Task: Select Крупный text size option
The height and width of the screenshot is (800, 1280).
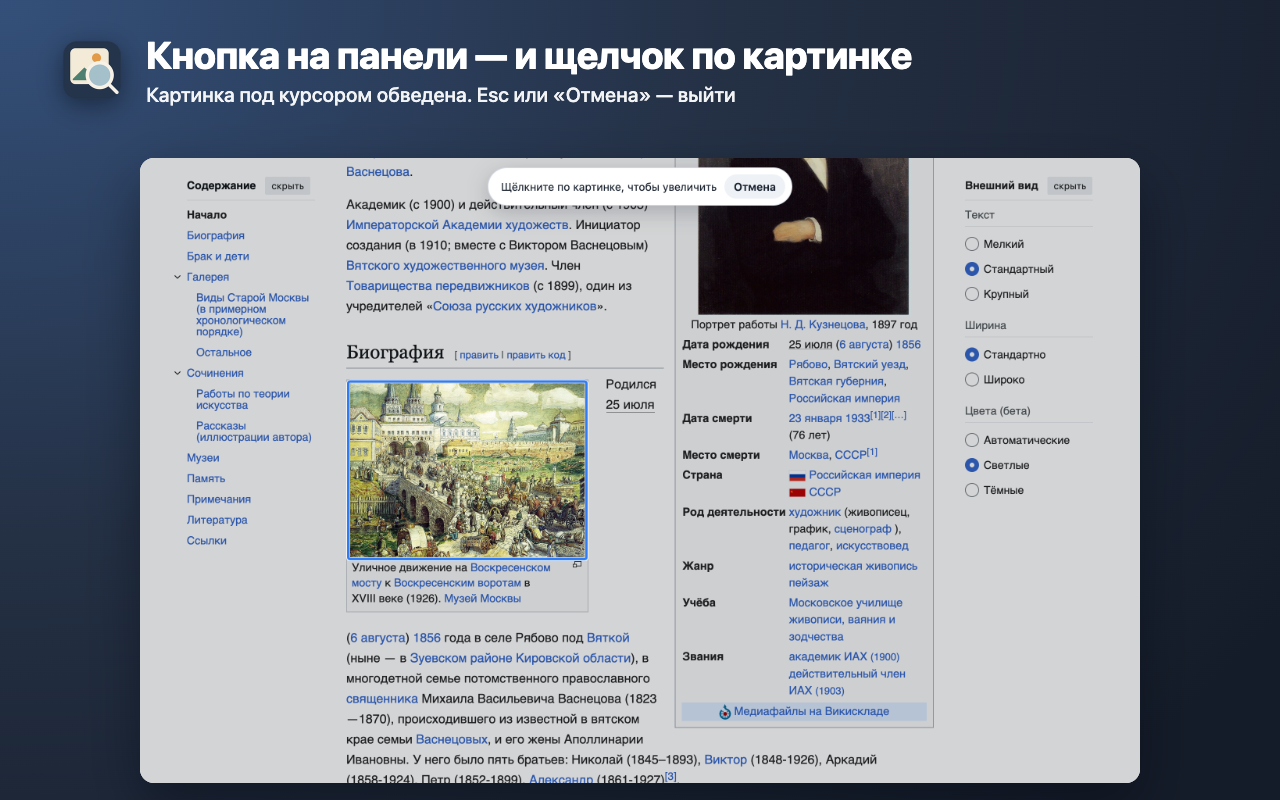Action: [x=971, y=294]
